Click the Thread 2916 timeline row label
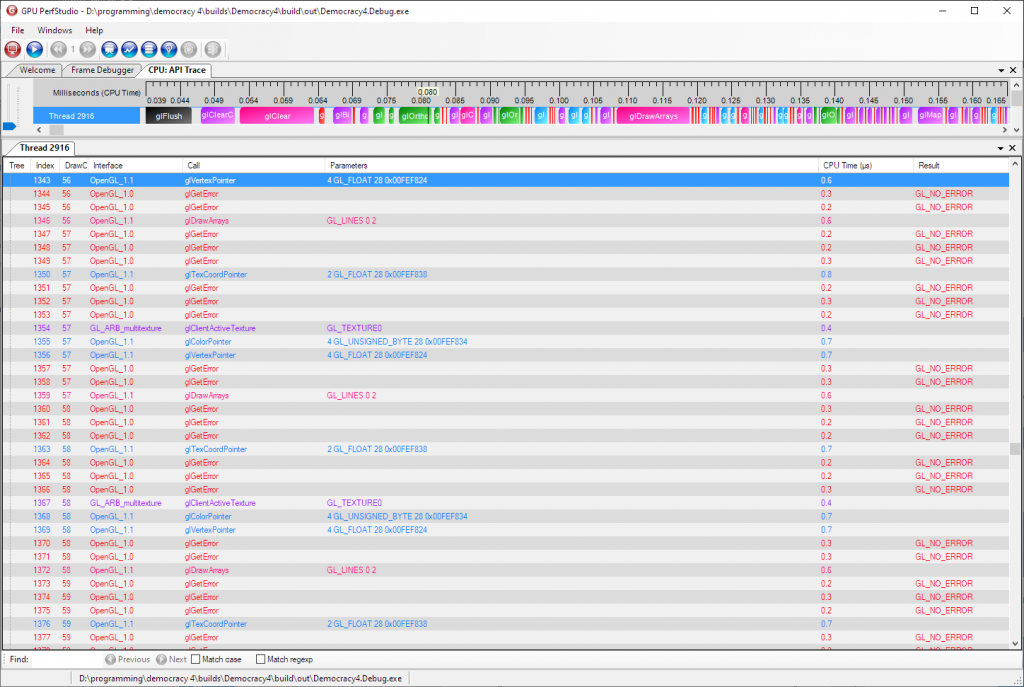Image resolution: width=1024 pixels, height=687 pixels. (x=86, y=116)
